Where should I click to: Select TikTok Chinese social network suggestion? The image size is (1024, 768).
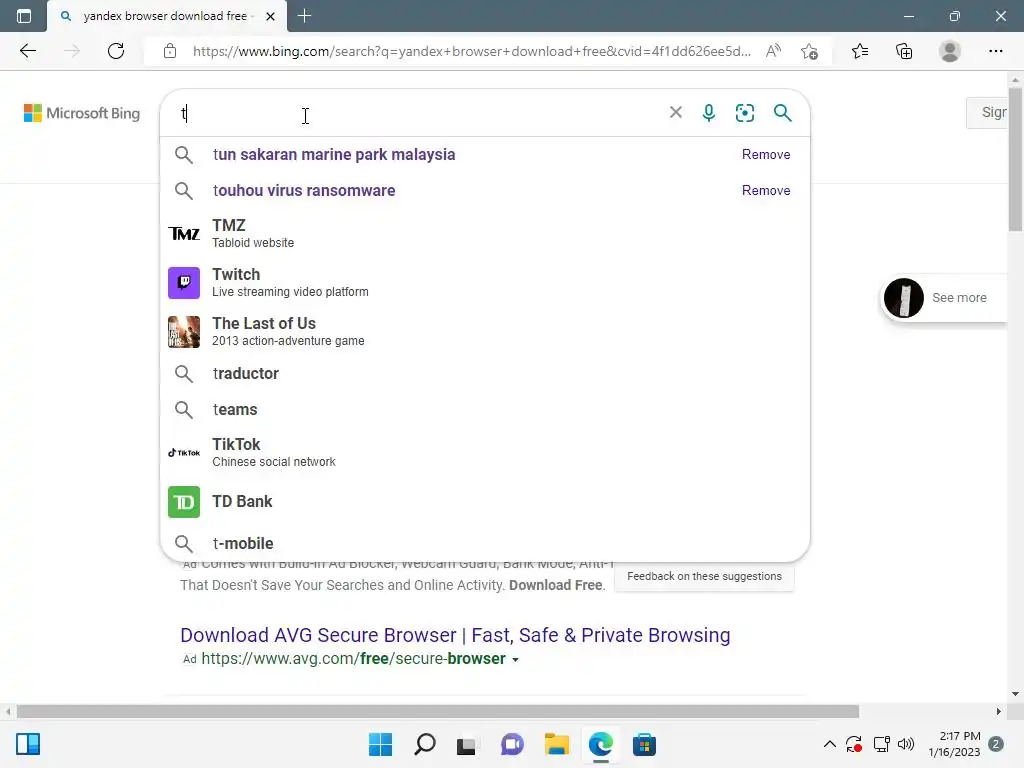485,452
